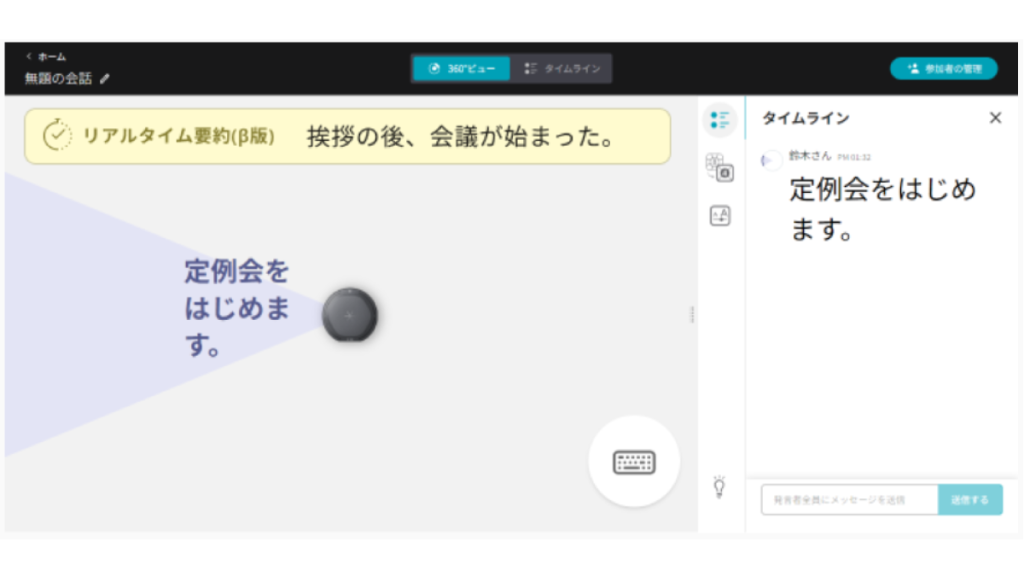The height and width of the screenshot is (576, 1024).
Task: Close the タイムライン panel
Action: pyautogui.click(x=995, y=118)
